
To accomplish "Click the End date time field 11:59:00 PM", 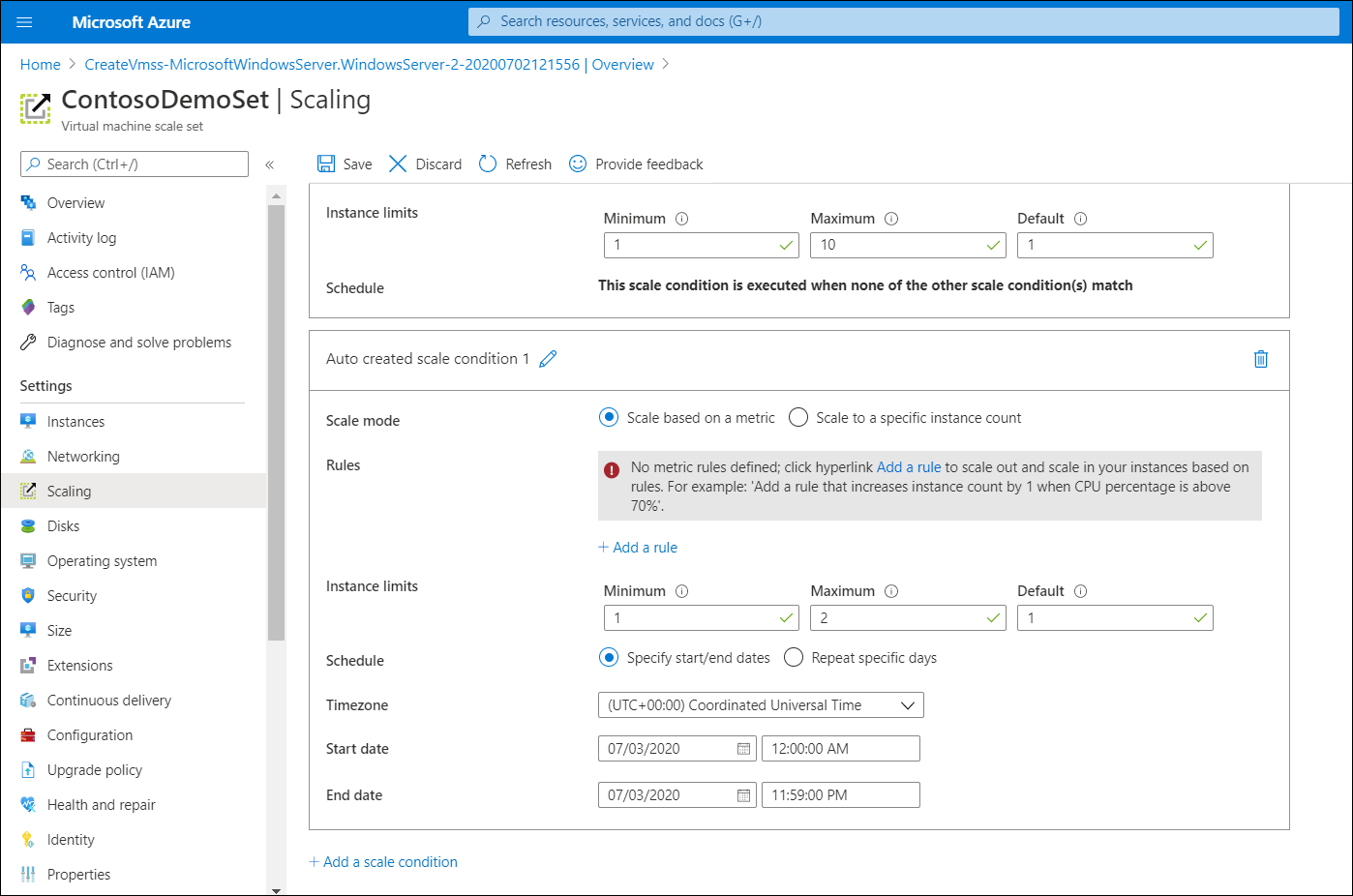I will click(x=841, y=795).
